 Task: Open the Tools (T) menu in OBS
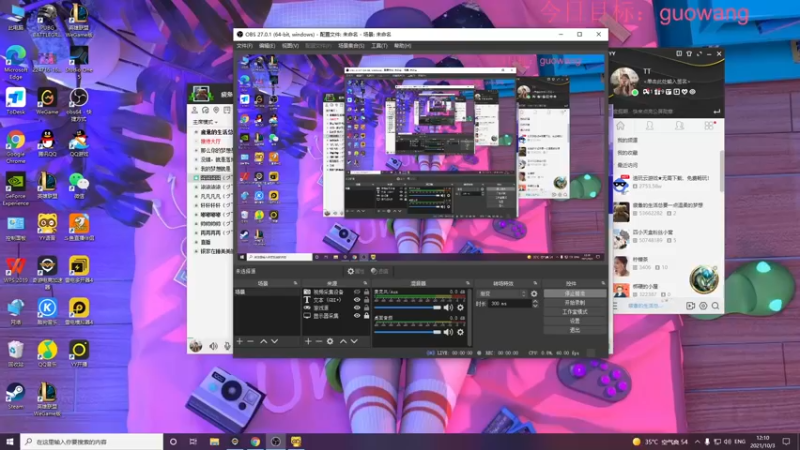(x=379, y=46)
